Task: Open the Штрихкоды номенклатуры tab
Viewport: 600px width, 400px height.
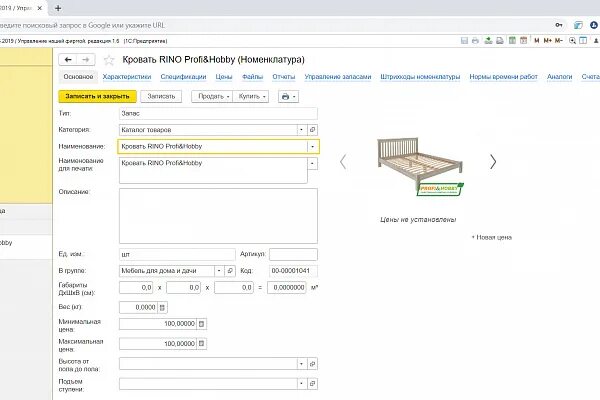Action: [420, 77]
